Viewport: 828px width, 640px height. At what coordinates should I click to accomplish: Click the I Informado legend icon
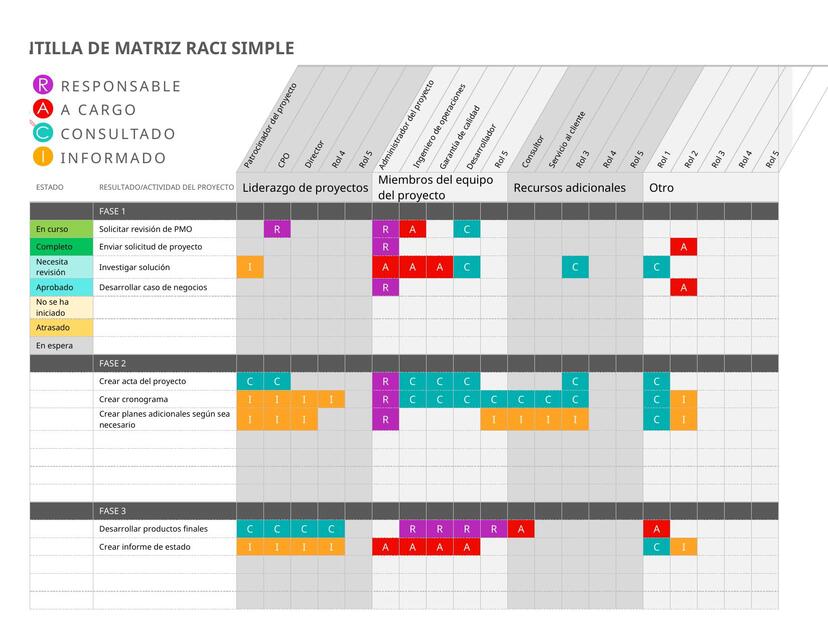click(x=41, y=157)
